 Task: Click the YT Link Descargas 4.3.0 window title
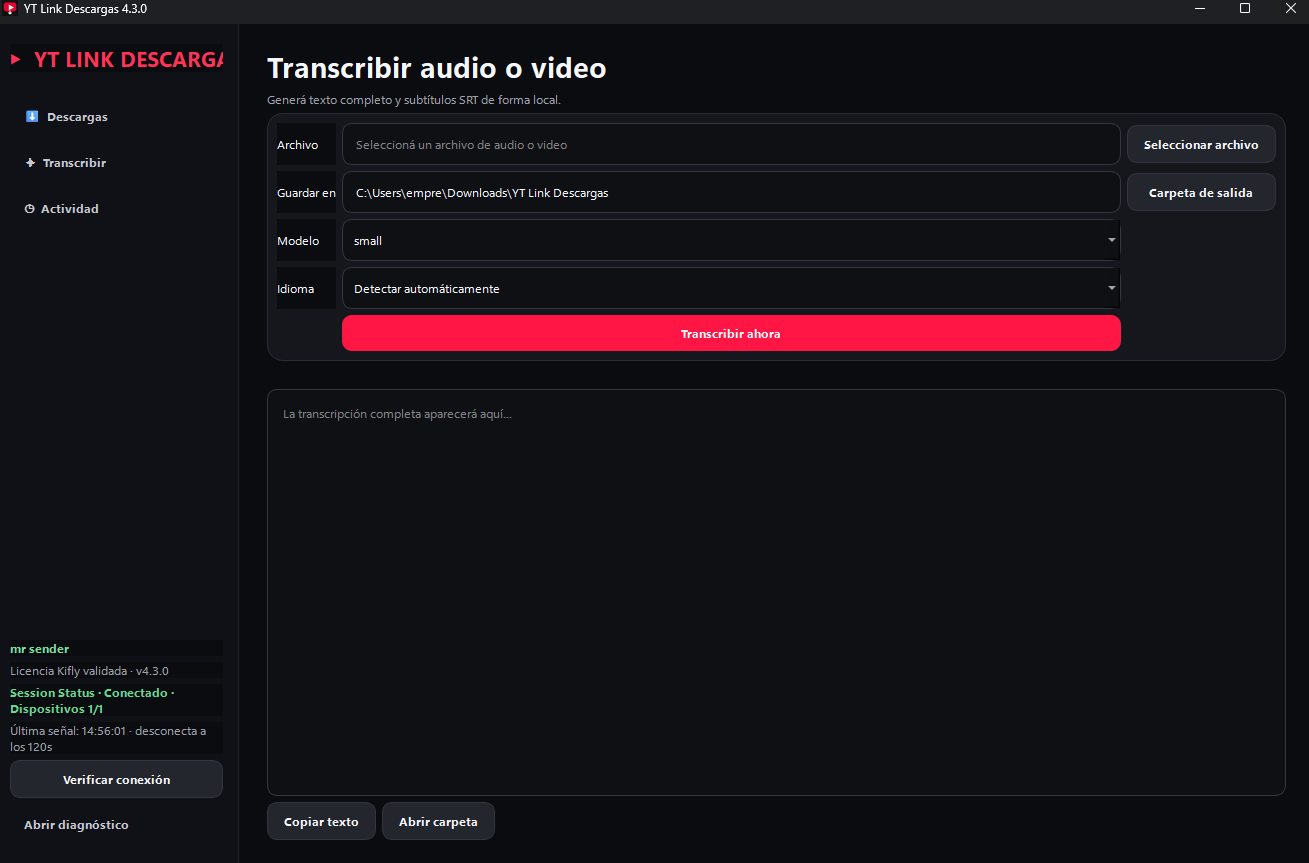(85, 9)
